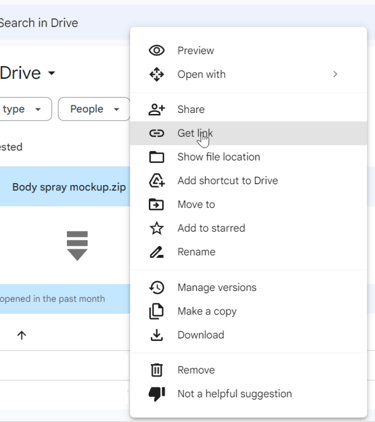Viewport: 375px width, 422px height.
Task: Click the Download arrow icon
Action: coord(156,335)
